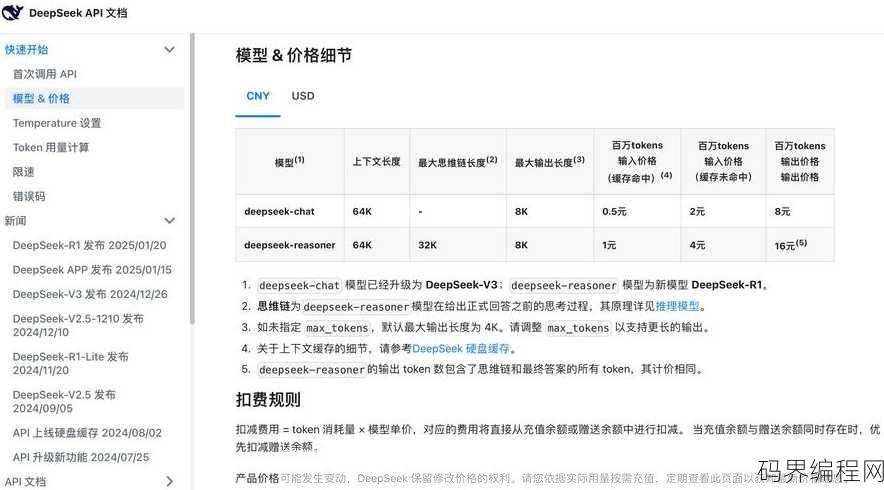Collapse the 快速开始 section chevron
This screenshot has height=490, width=884.
tap(169, 50)
